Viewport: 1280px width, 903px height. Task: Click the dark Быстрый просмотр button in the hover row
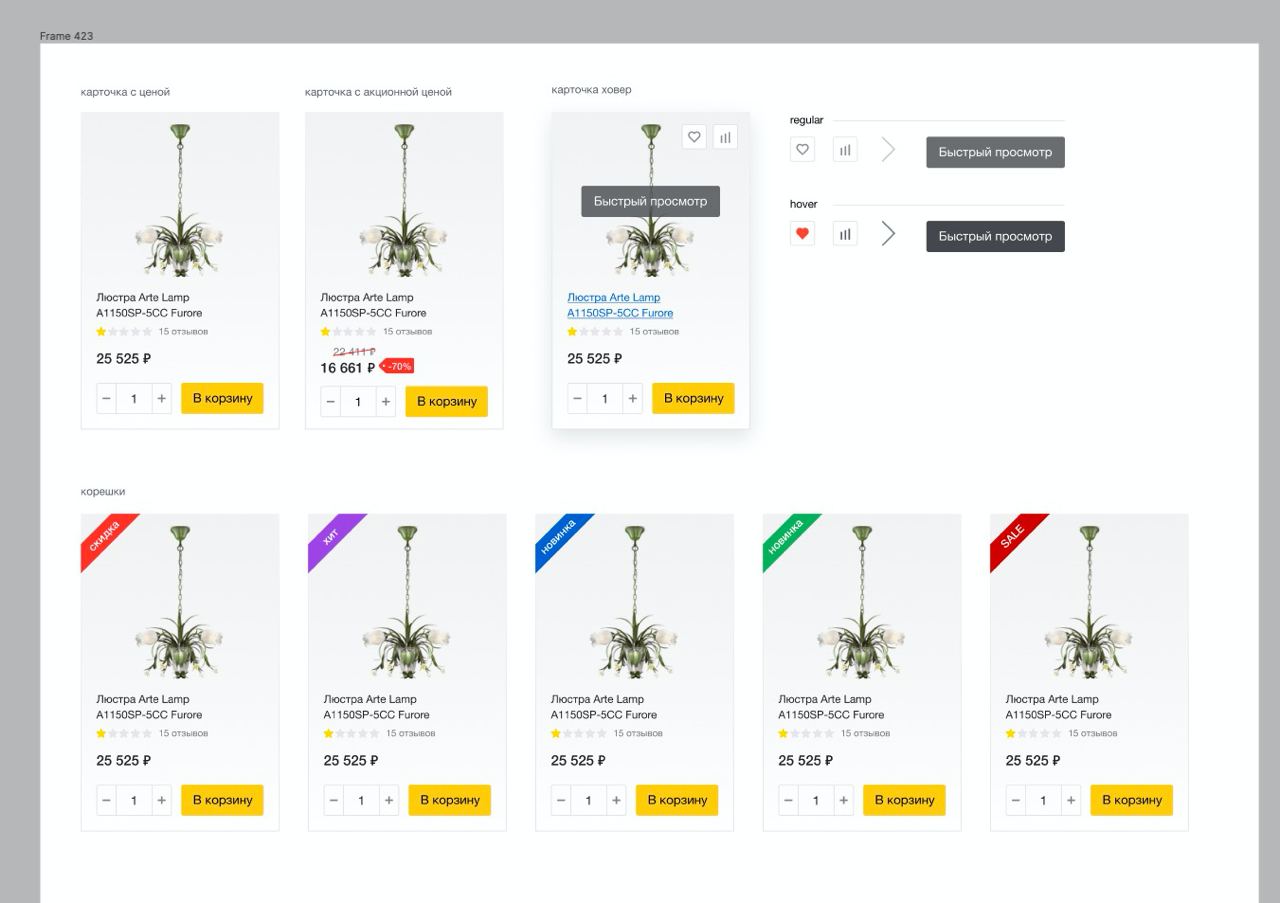click(x=995, y=236)
